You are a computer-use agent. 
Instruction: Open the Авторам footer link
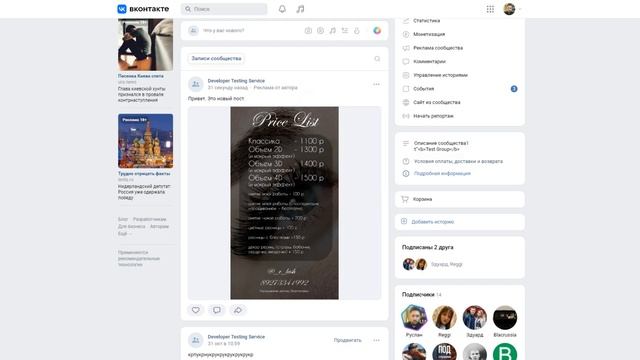coord(159,227)
